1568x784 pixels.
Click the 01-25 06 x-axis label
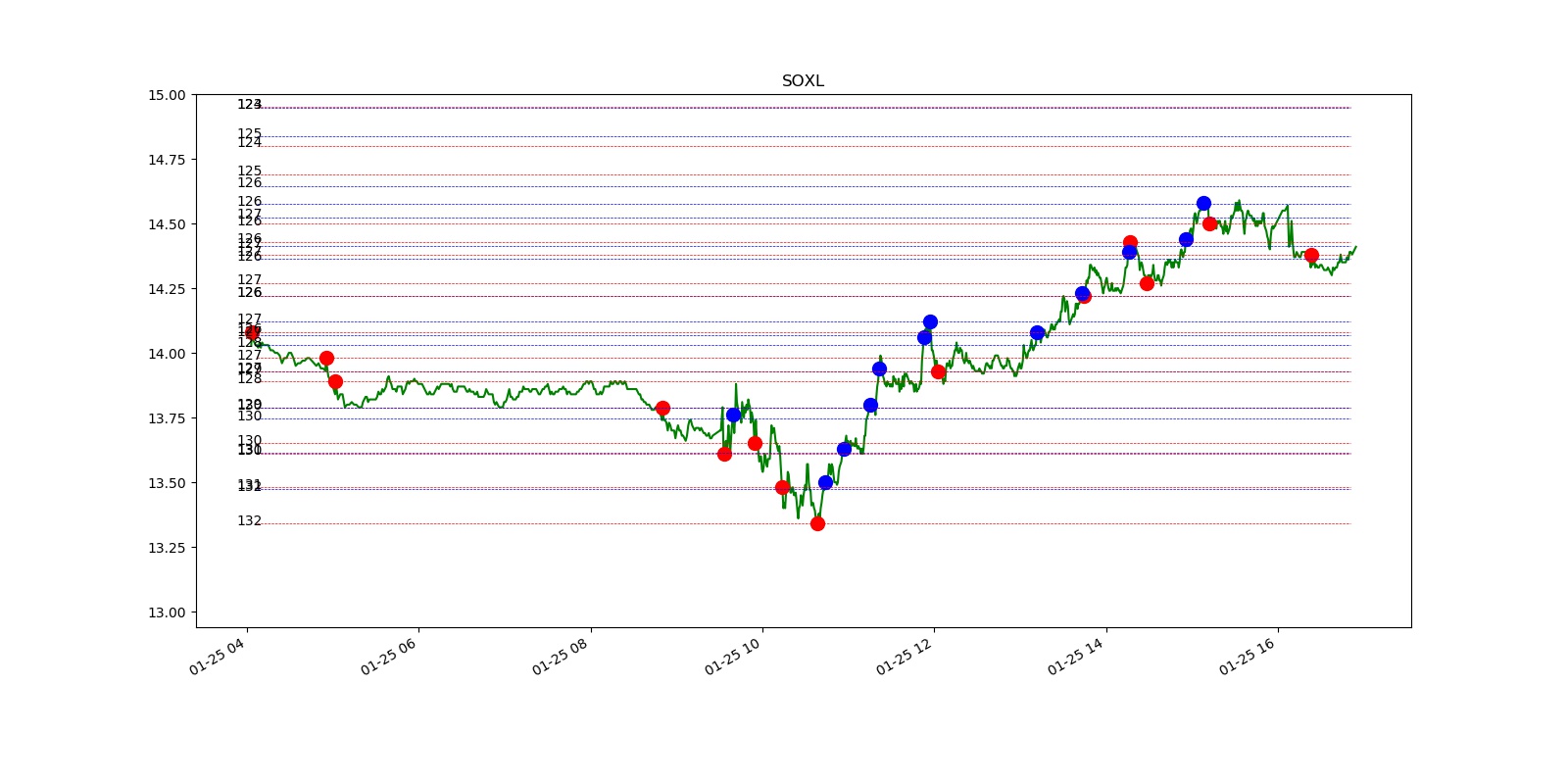coord(388,657)
